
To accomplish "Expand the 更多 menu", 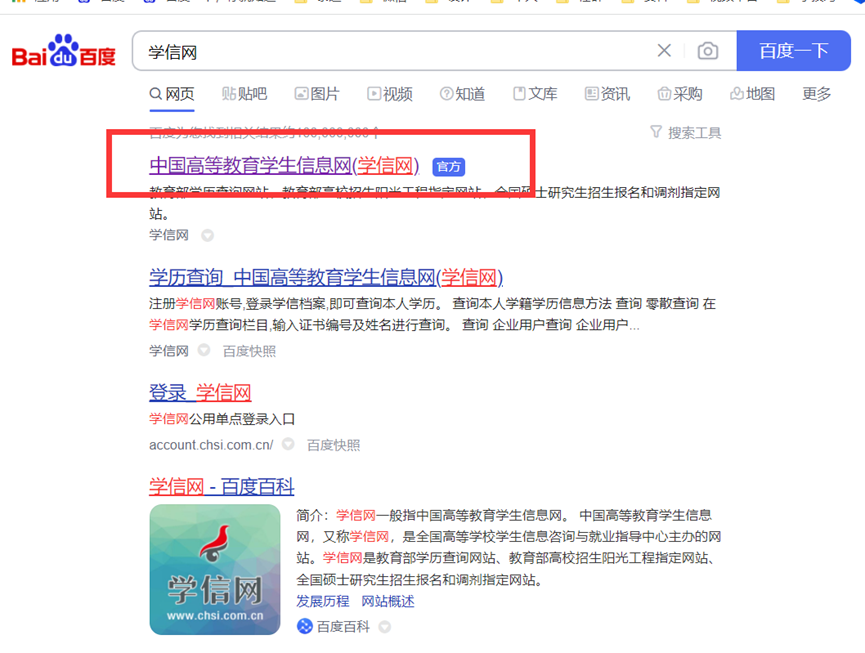I will point(816,94).
